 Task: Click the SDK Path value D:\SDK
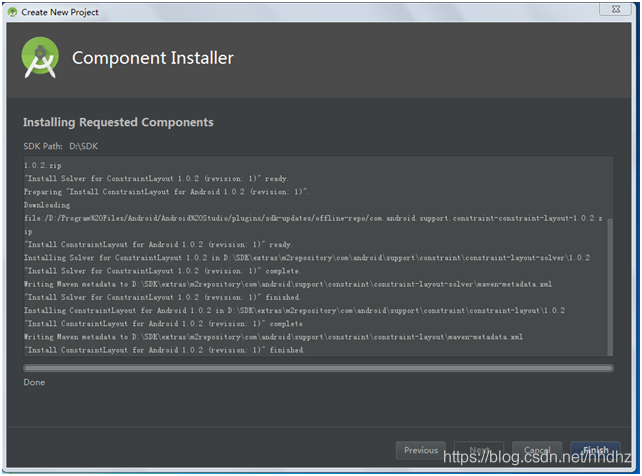pos(84,146)
